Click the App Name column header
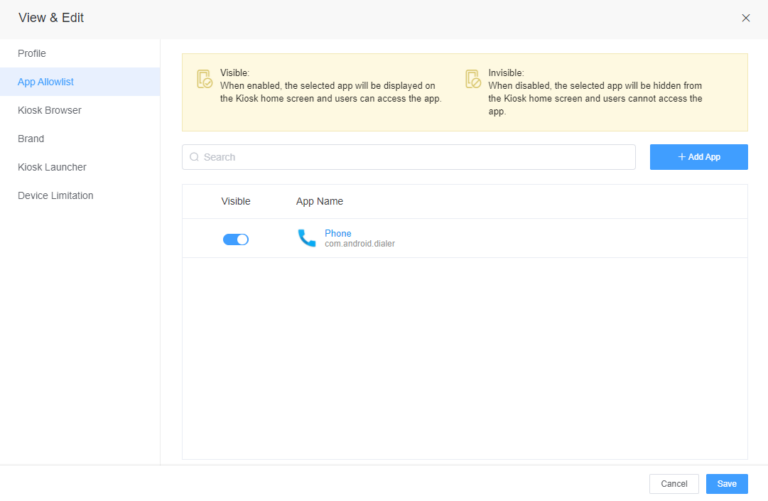 pos(319,201)
